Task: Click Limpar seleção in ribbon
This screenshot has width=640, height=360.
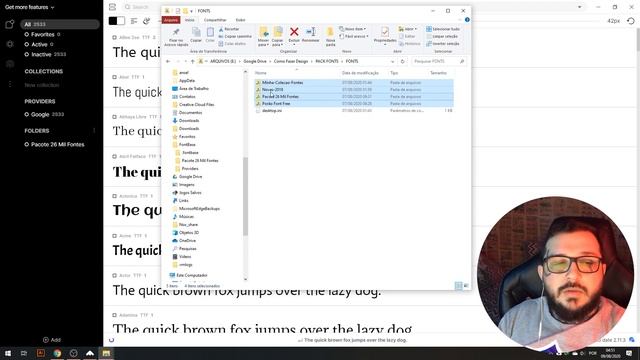Action: point(443,36)
